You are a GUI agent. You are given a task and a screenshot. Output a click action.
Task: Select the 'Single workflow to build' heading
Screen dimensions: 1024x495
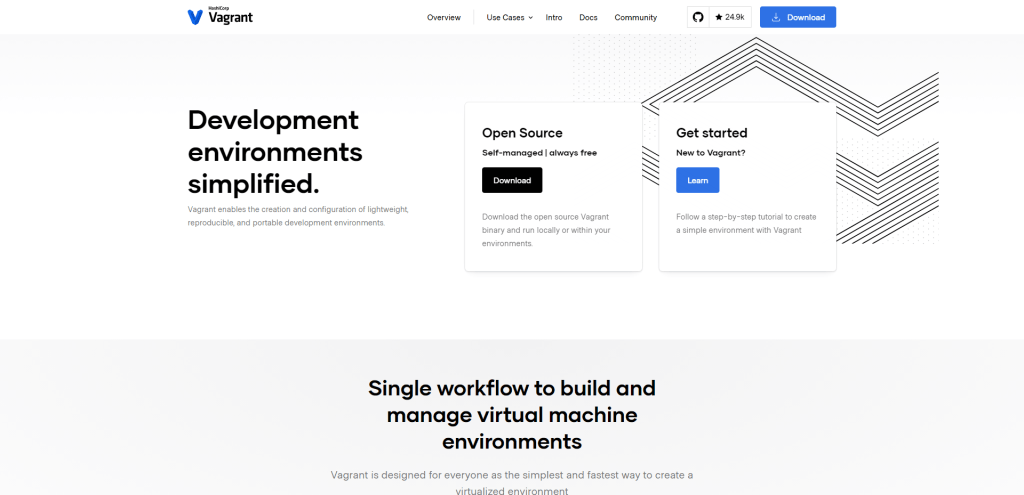[512, 415]
